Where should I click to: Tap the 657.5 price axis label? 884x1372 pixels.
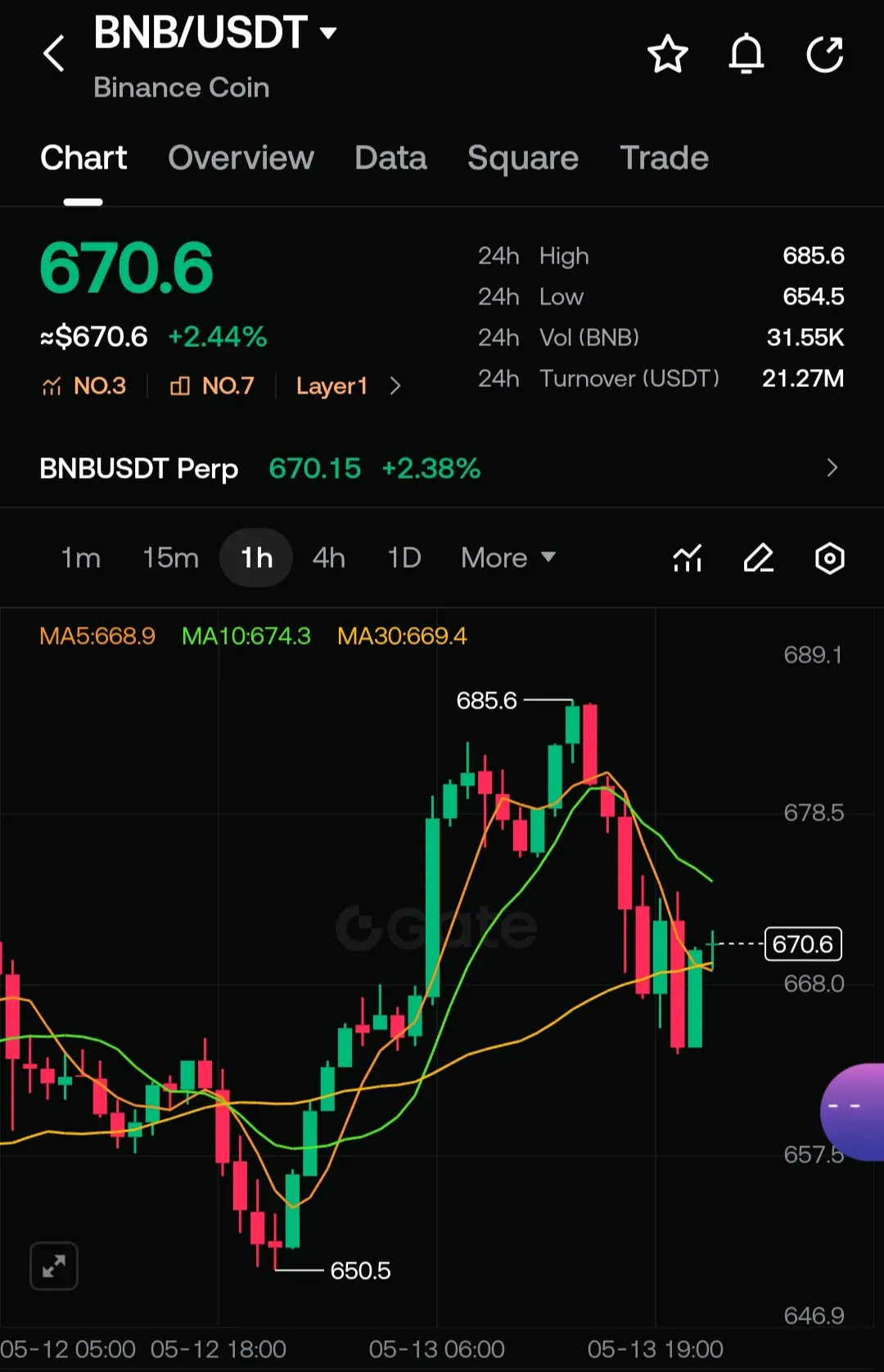814,1154
